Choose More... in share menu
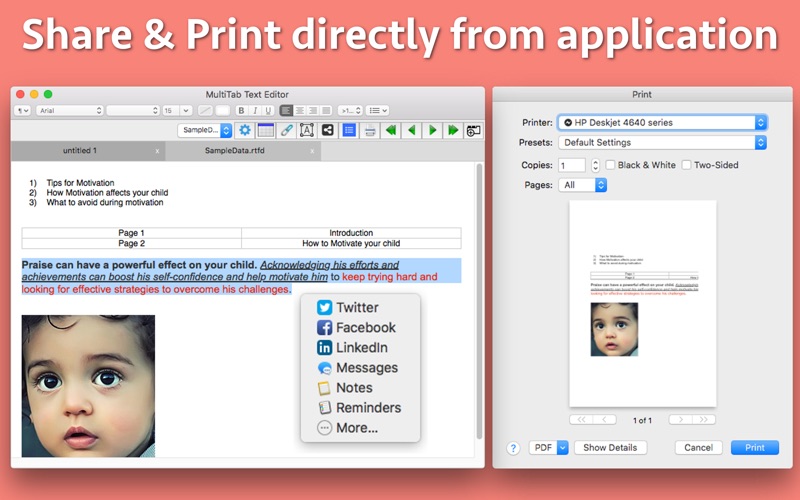This screenshot has height=500, width=800. (x=347, y=428)
